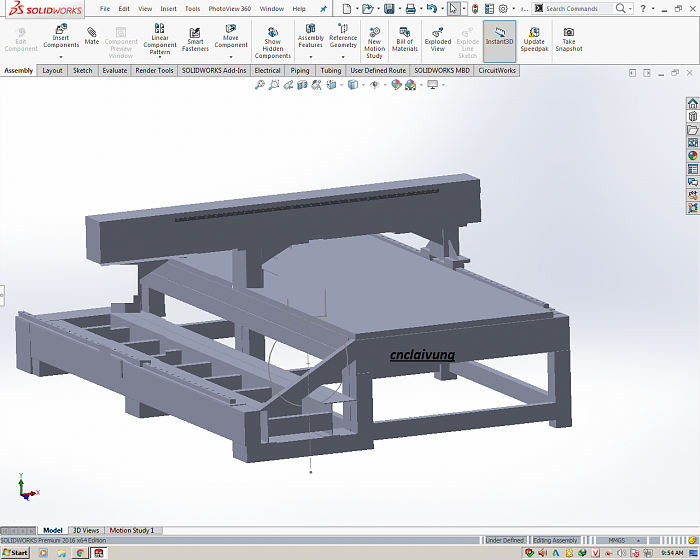The width and height of the screenshot is (700, 560).
Task: Expand Move Component dropdown arrow
Action: click(x=231, y=57)
